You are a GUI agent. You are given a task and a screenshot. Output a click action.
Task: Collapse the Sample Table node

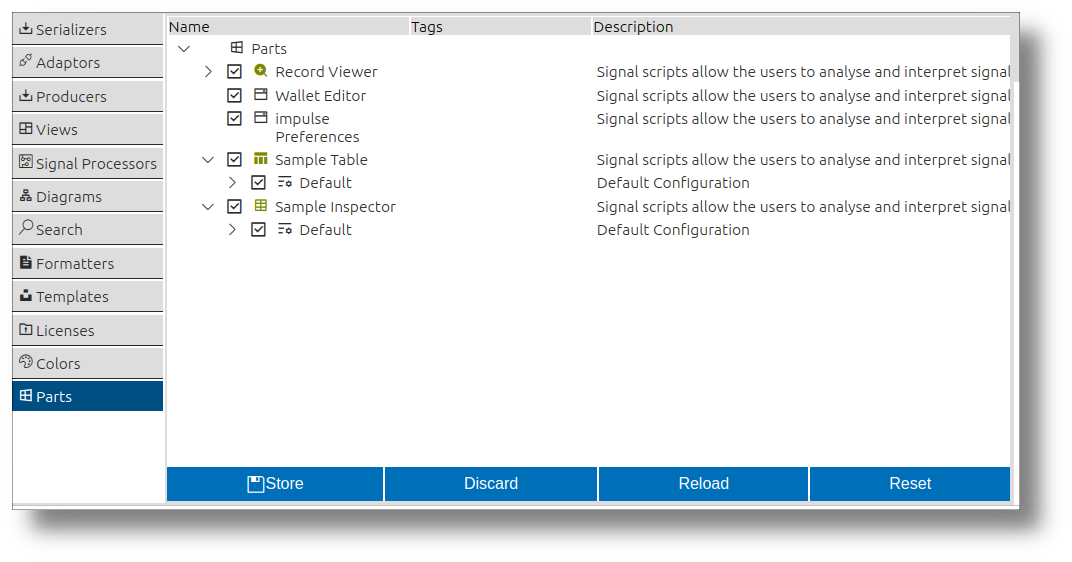click(x=208, y=159)
